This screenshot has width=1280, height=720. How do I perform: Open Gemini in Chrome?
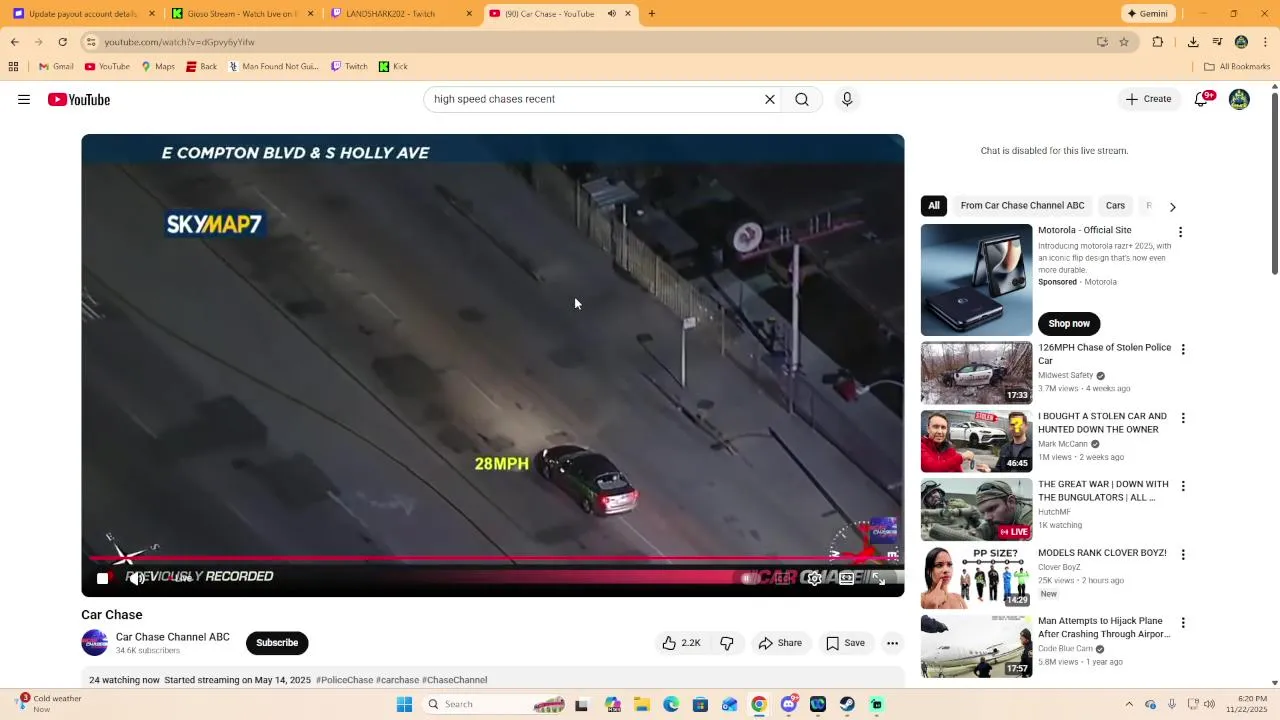pos(1146,14)
